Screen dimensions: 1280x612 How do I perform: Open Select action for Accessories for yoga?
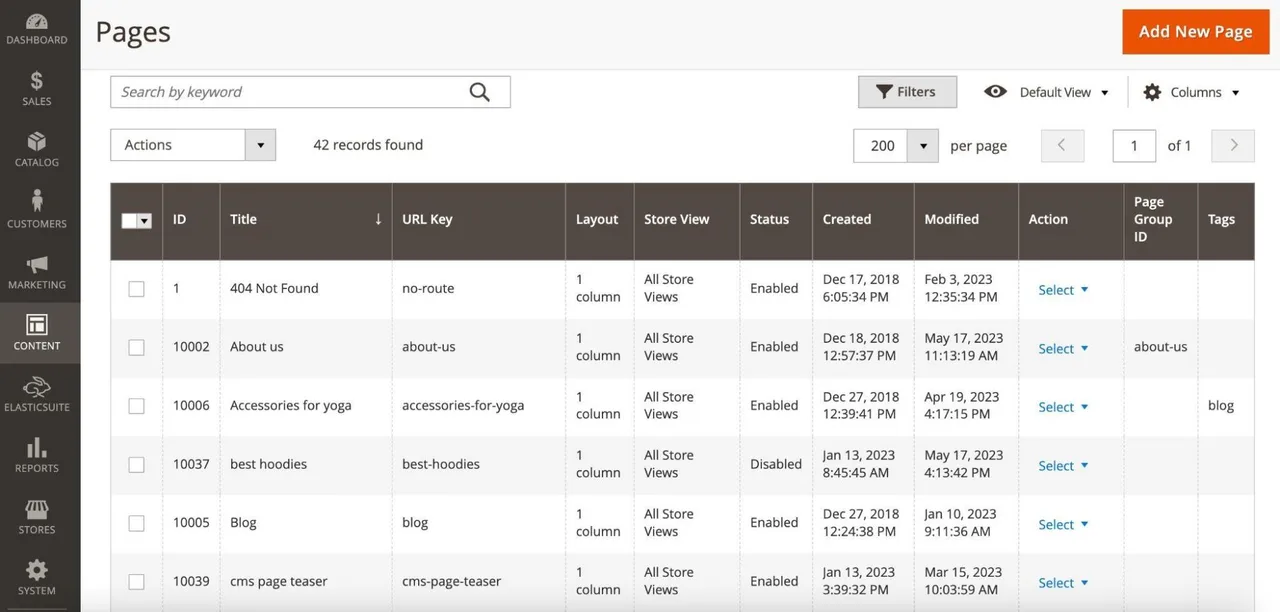(1063, 407)
